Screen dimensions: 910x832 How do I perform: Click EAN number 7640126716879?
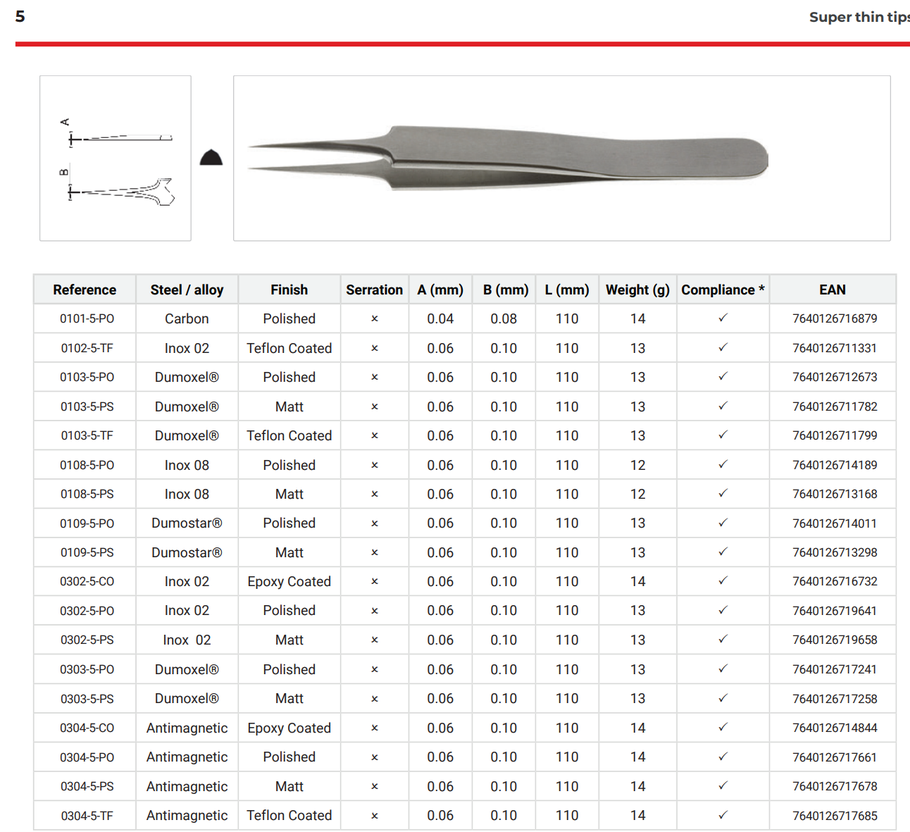tap(834, 319)
